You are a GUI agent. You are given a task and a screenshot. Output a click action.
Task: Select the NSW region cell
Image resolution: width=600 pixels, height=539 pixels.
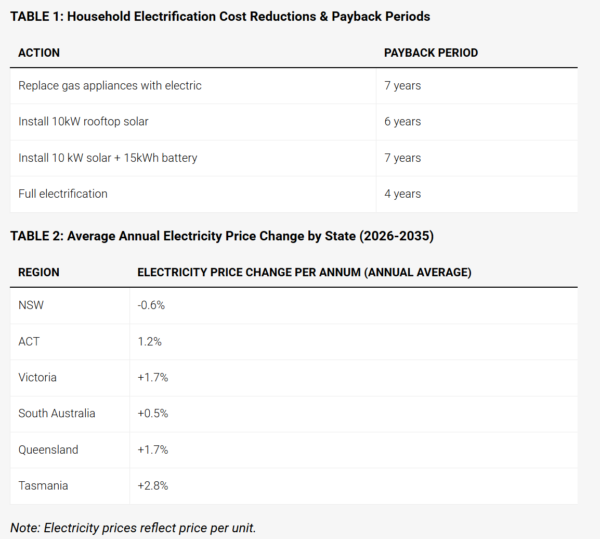[31, 305]
